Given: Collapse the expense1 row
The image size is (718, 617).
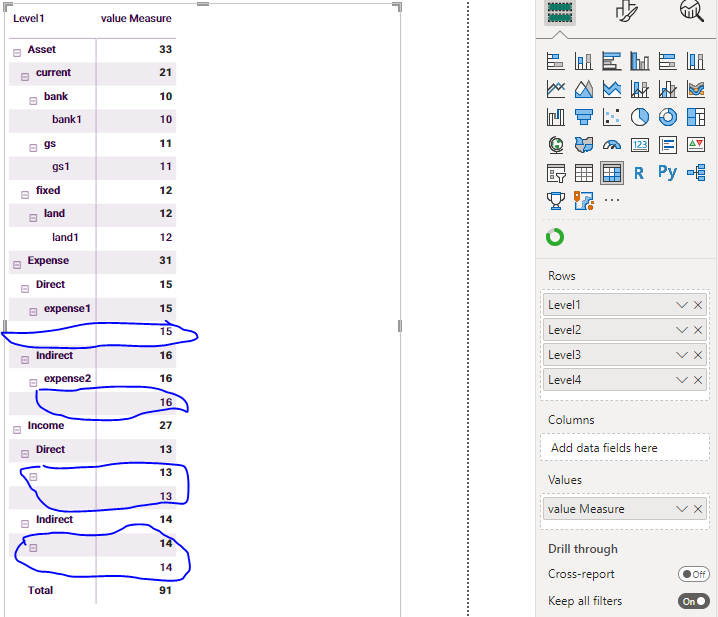Looking at the screenshot, I should [x=33, y=312].
